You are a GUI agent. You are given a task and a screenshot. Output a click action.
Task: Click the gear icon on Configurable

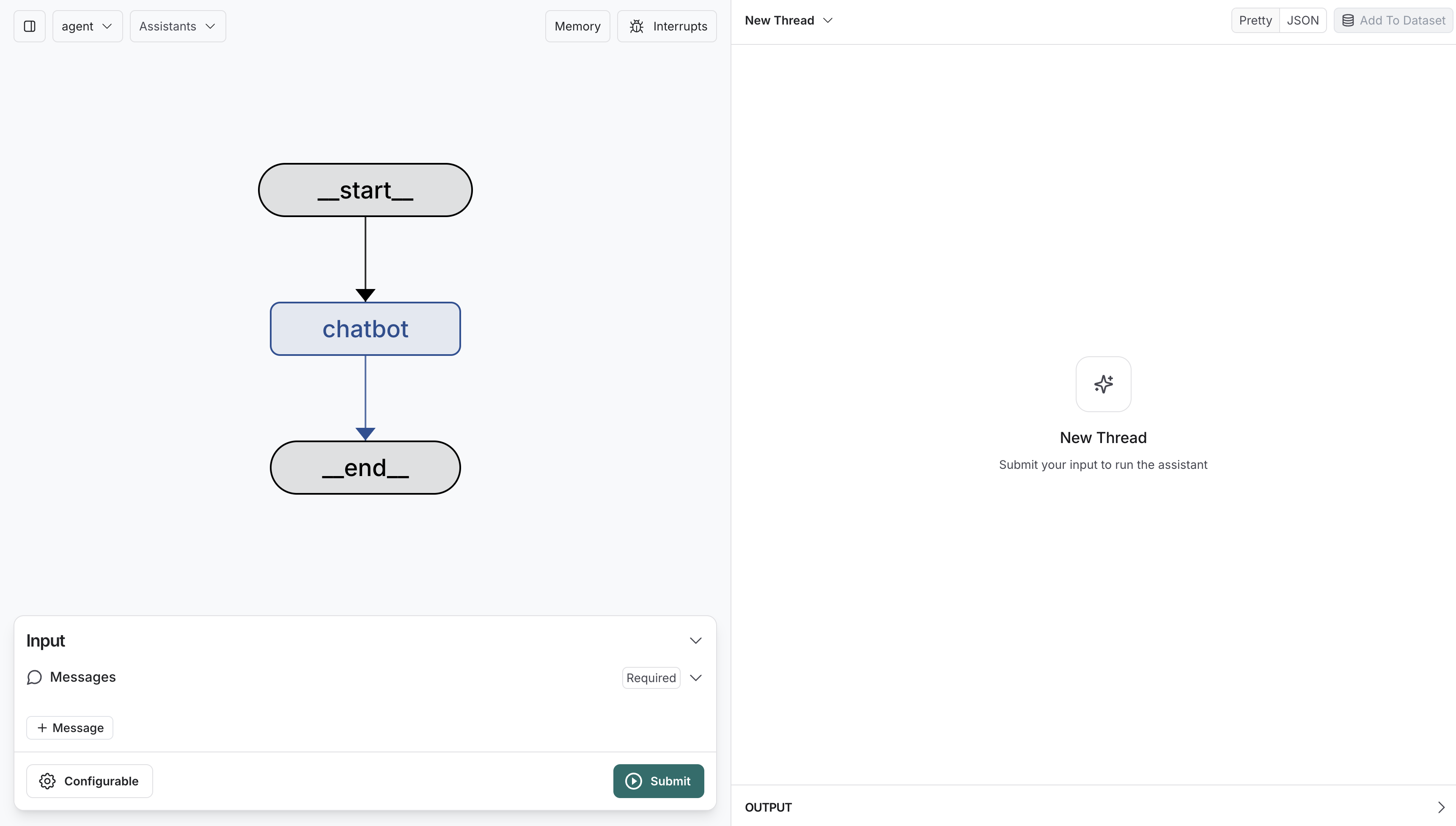coord(47,781)
